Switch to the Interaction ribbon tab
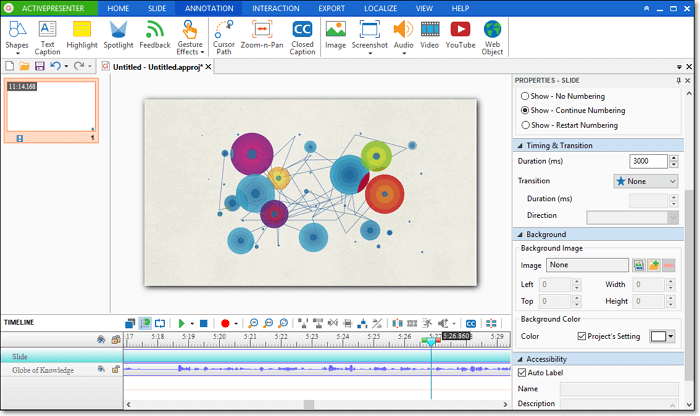 point(275,8)
